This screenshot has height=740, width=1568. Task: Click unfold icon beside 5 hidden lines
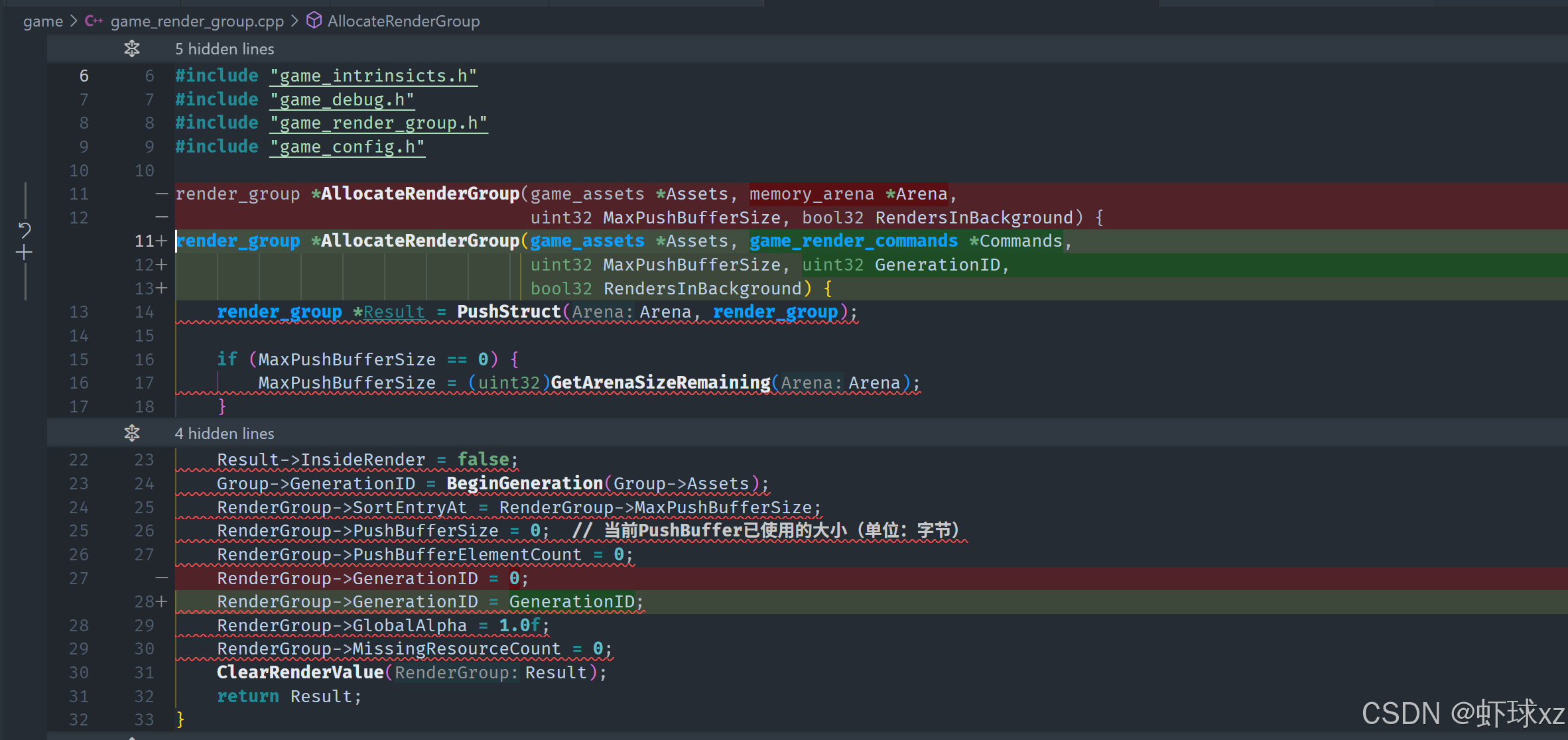132,48
